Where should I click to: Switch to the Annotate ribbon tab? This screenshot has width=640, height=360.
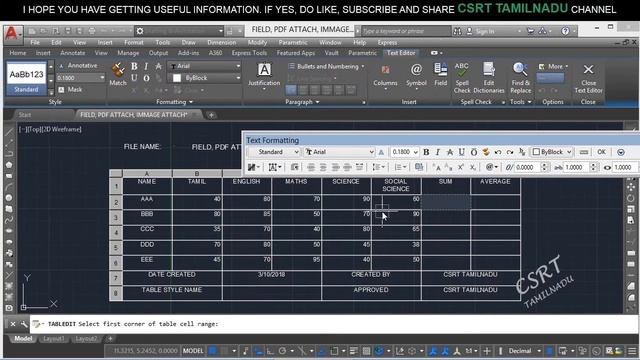pyautogui.click(x=73, y=53)
